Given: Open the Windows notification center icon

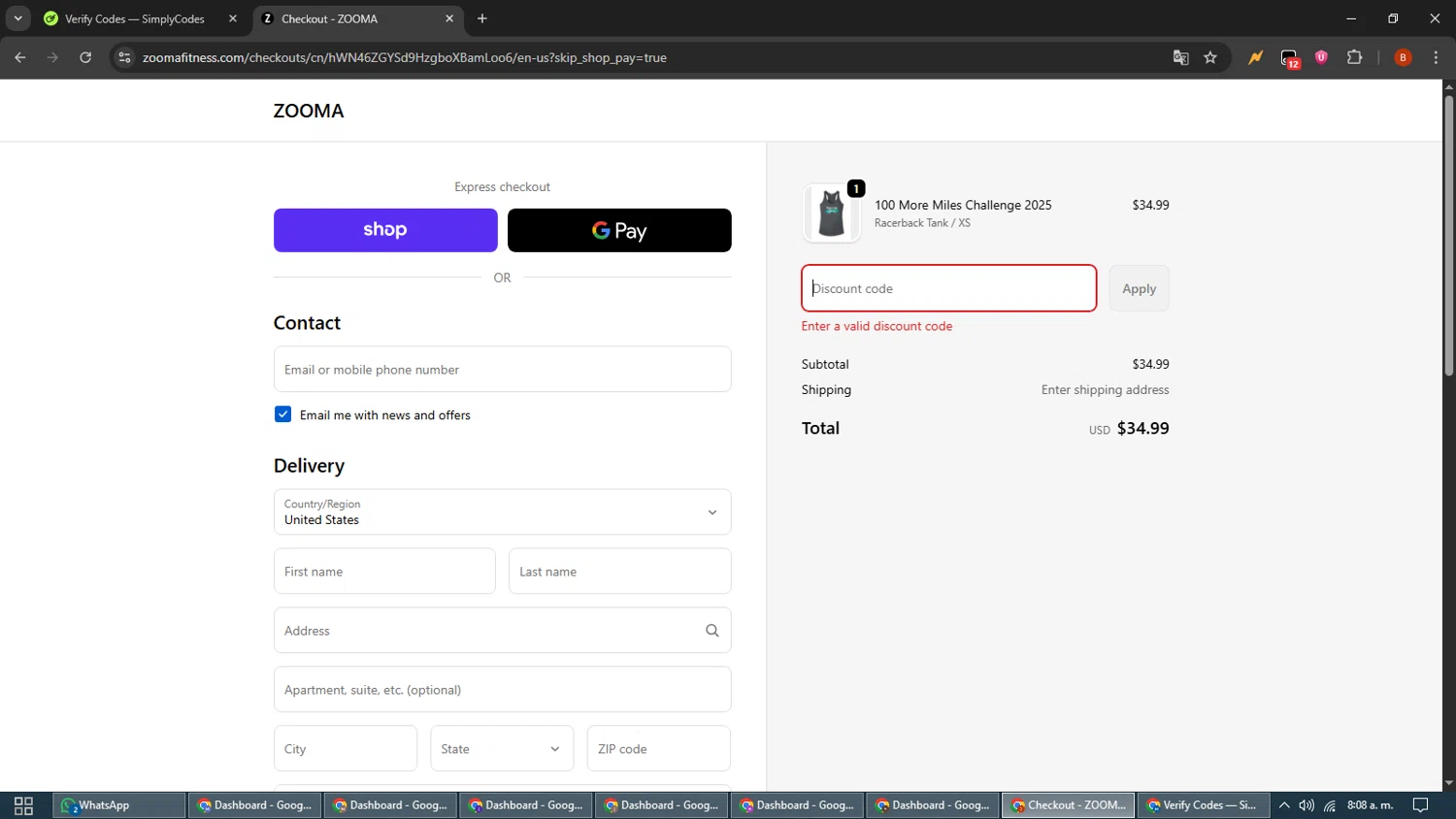Looking at the screenshot, I should pyautogui.click(x=1420, y=805).
